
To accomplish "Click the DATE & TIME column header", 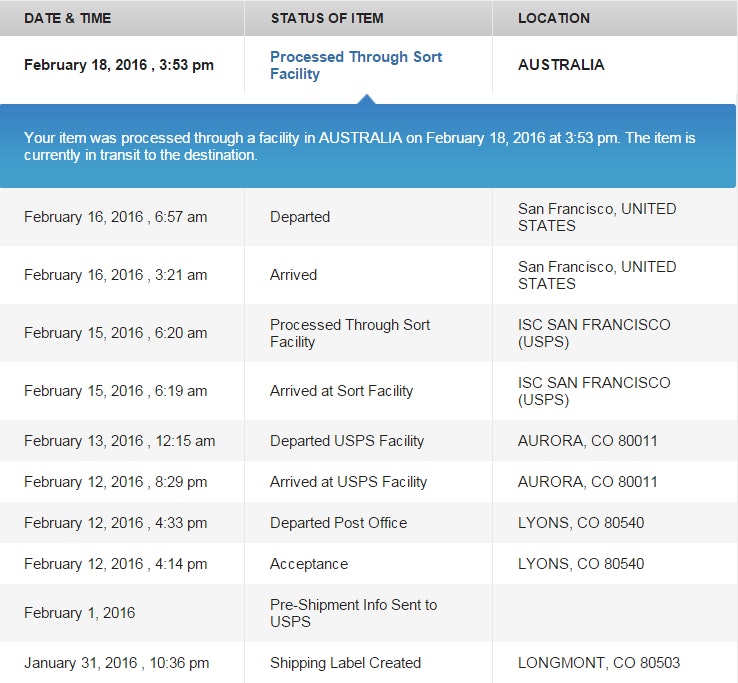I will click(68, 18).
